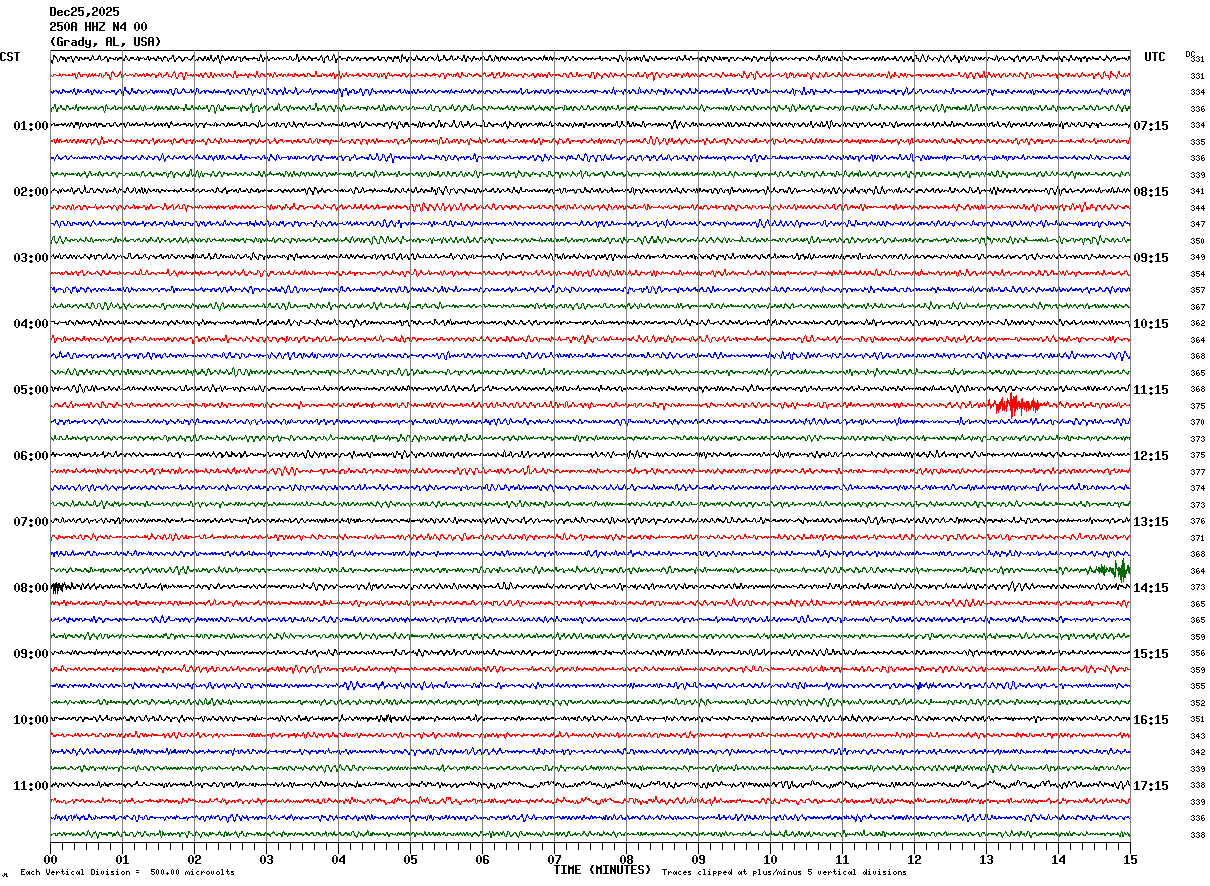Click minute 07 on the time axis
Image resolution: width=1210 pixels, height=886 pixels.
pyautogui.click(x=554, y=860)
